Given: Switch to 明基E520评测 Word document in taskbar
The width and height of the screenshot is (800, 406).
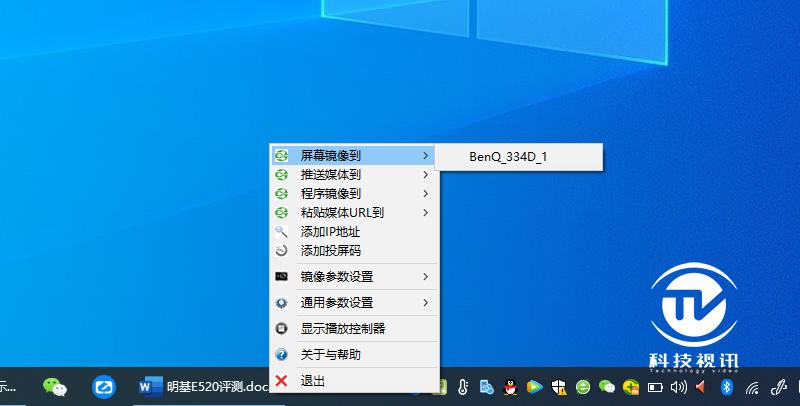Looking at the screenshot, I should 203,387.
